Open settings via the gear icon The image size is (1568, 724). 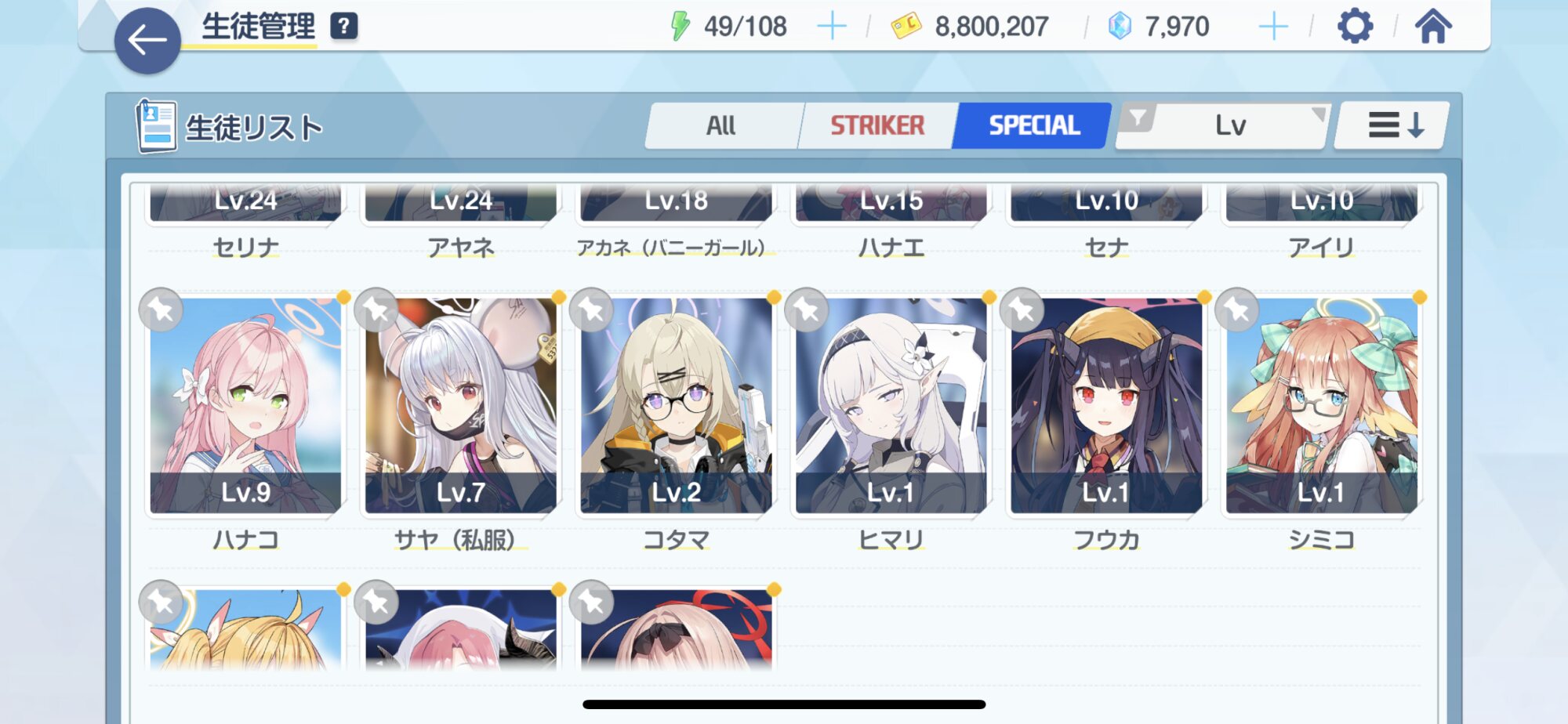(1355, 27)
